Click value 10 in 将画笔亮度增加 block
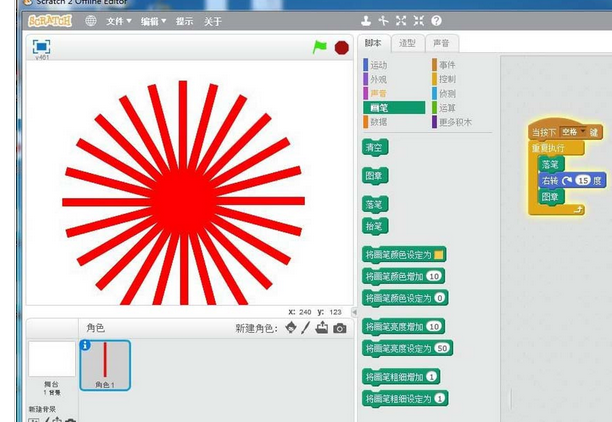Screen dimensions: 612x422 [x=434, y=326]
